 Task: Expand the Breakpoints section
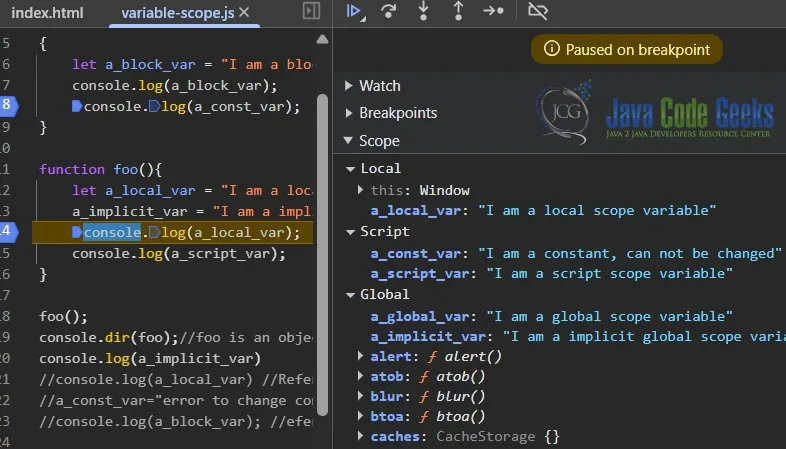(x=348, y=113)
